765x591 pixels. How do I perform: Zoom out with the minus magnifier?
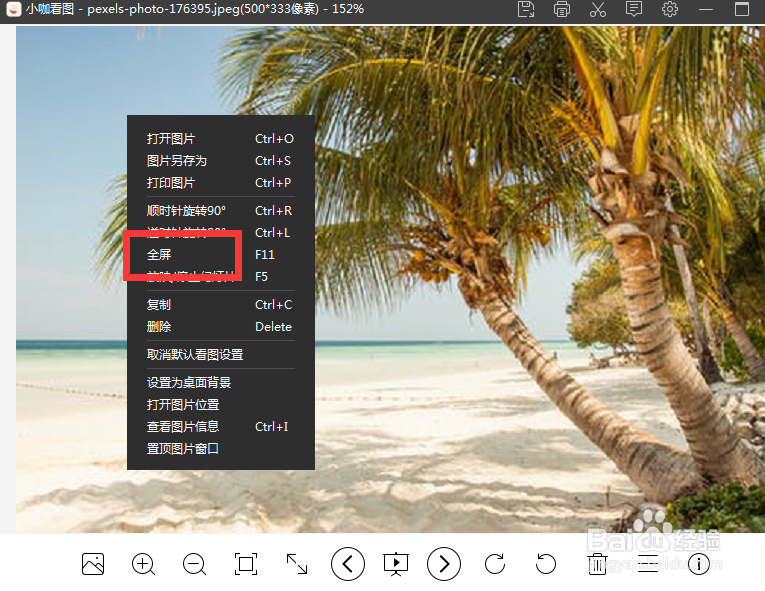pyautogui.click(x=194, y=564)
